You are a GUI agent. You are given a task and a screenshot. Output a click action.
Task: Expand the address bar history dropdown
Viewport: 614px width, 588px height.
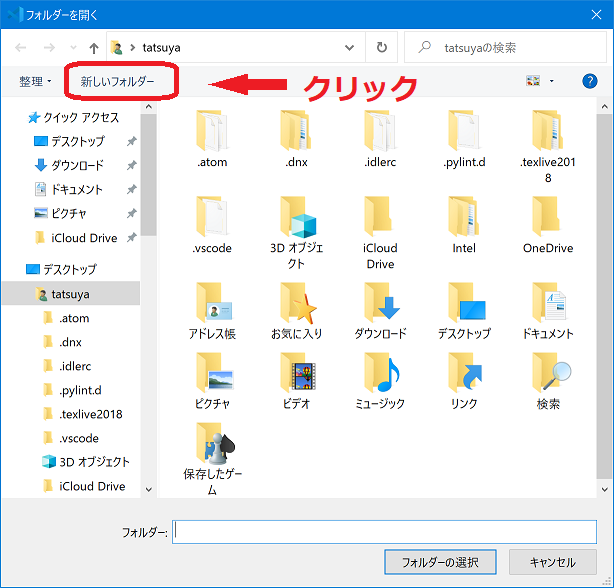349,48
